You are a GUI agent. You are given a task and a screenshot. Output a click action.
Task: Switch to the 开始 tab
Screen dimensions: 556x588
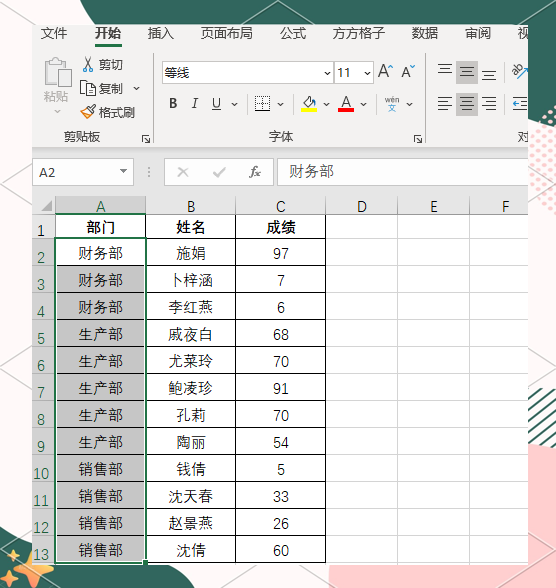pyautogui.click(x=108, y=33)
